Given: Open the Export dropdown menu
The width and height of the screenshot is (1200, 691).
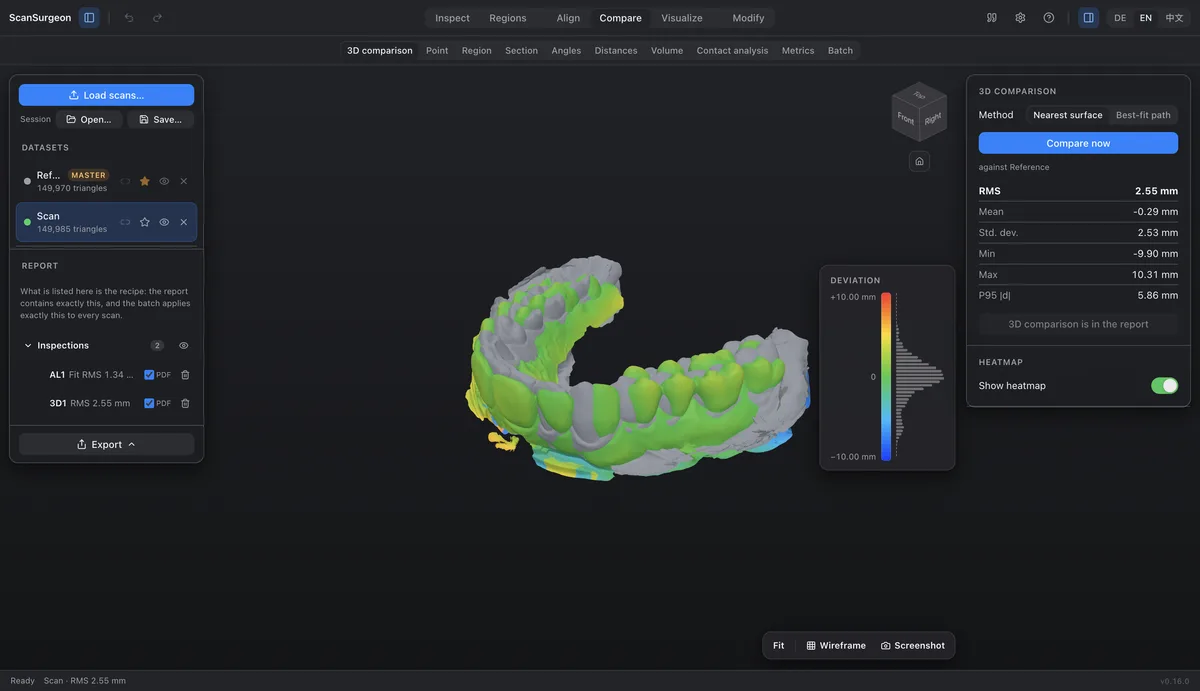Looking at the screenshot, I should pos(106,445).
